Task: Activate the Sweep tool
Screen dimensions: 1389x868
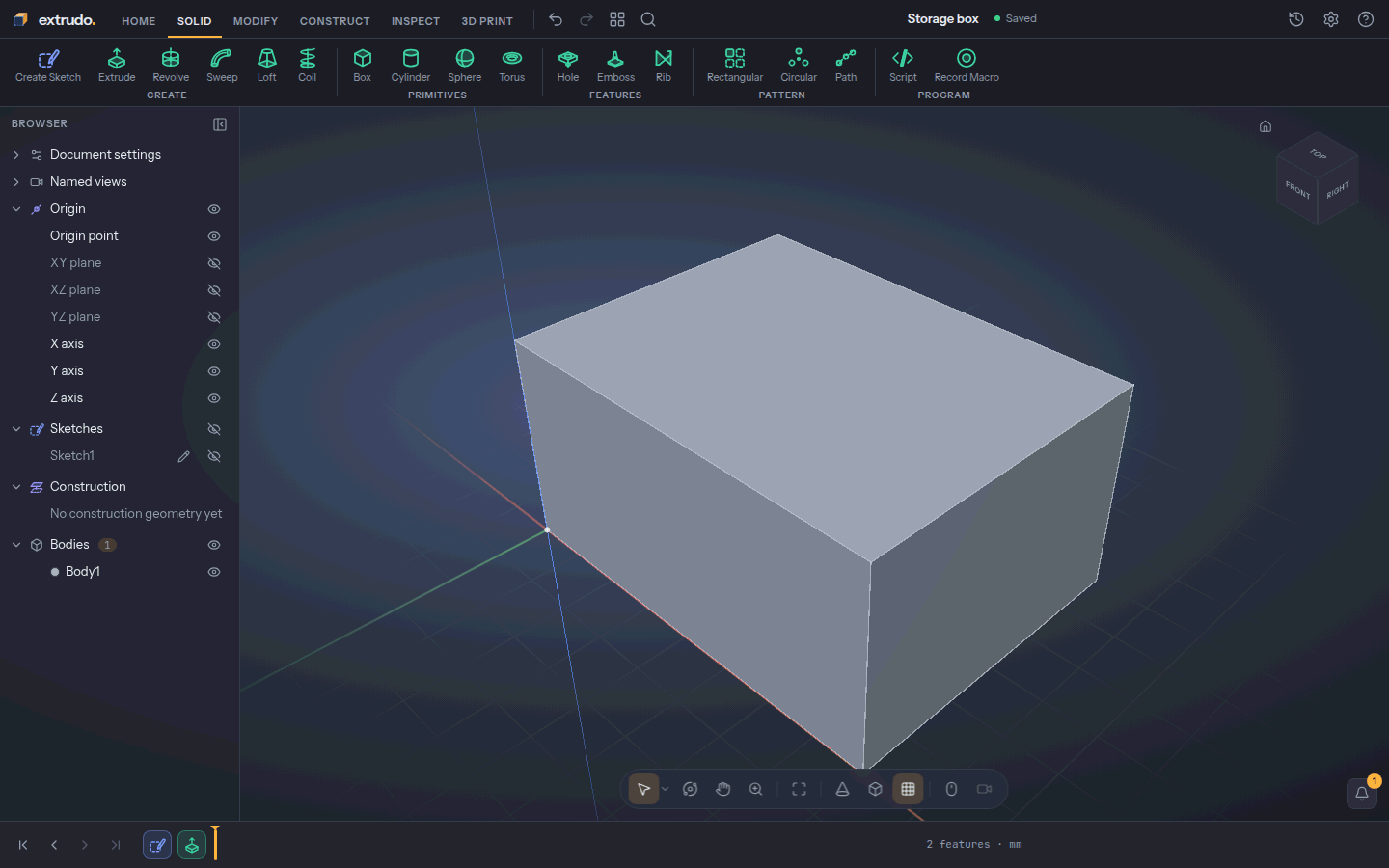Action: [x=222, y=66]
